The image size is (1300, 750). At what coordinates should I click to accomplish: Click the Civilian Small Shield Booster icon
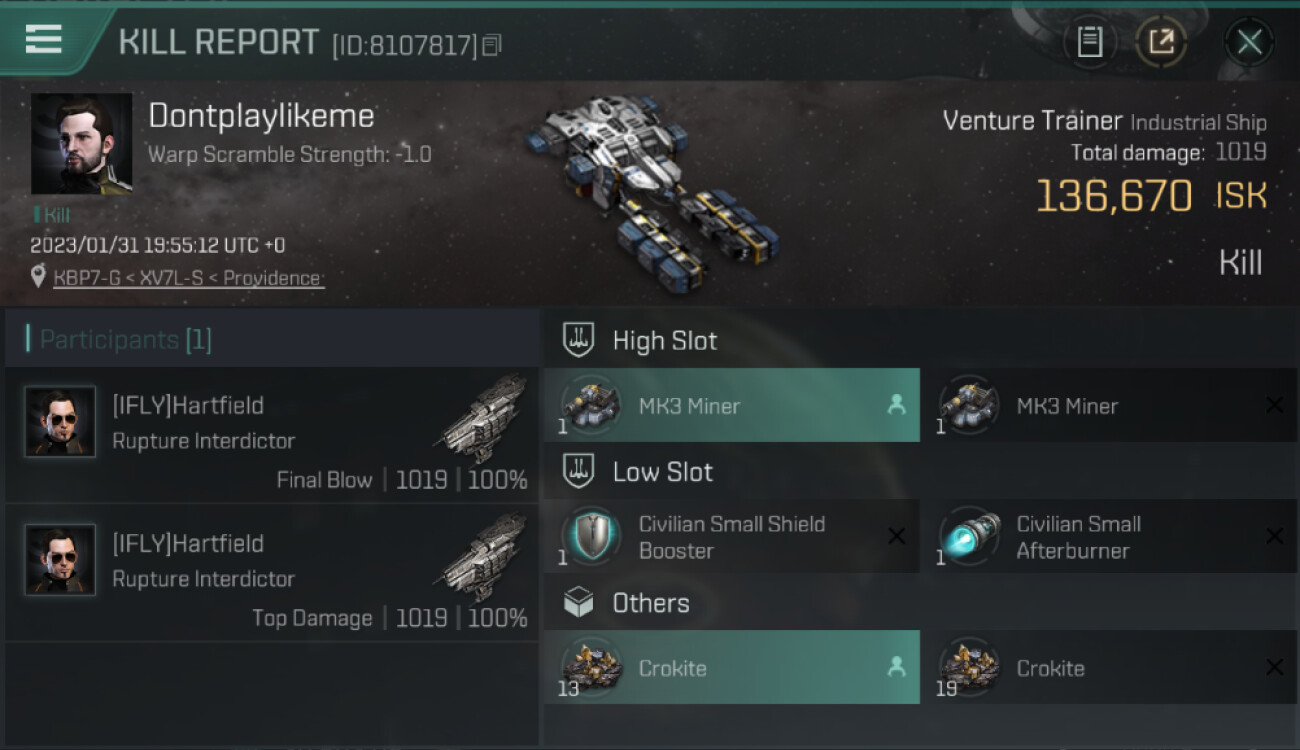pos(591,536)
